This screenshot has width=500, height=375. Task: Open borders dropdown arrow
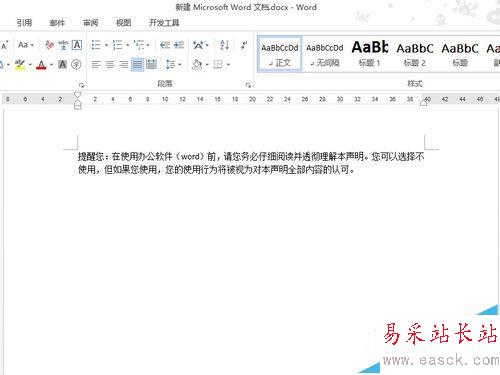[x=228, y=64]
